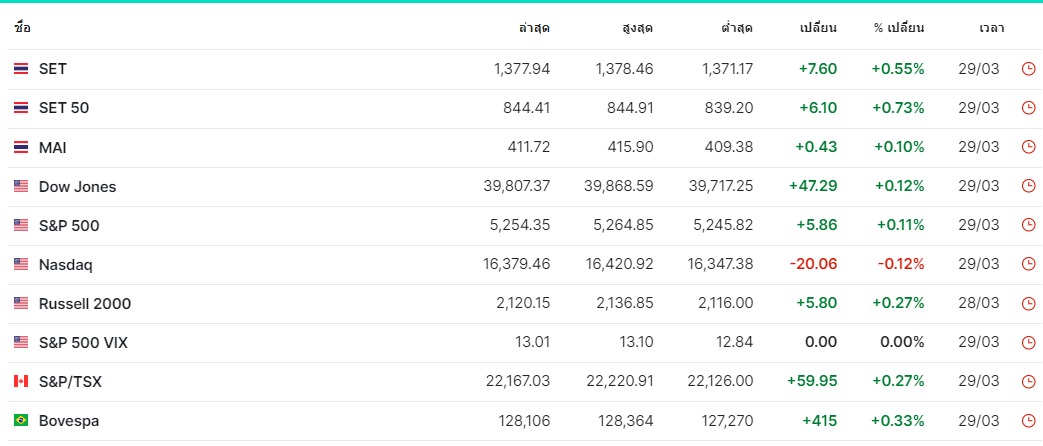Click the clock icon in S&P 500 VIX row
Screen dimensions: 1043x446
pyautogui.click(x=1028, y=343)
